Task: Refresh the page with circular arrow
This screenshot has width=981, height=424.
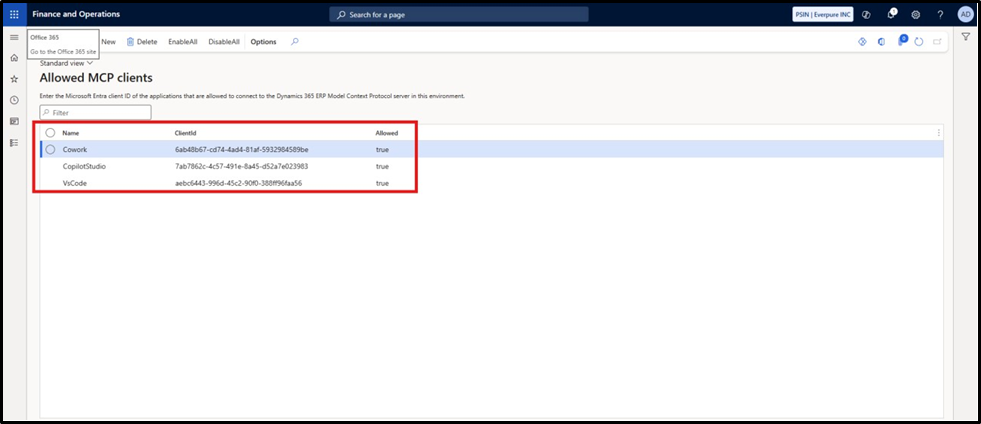Action: pyautogui.click(x=918, y=42)
